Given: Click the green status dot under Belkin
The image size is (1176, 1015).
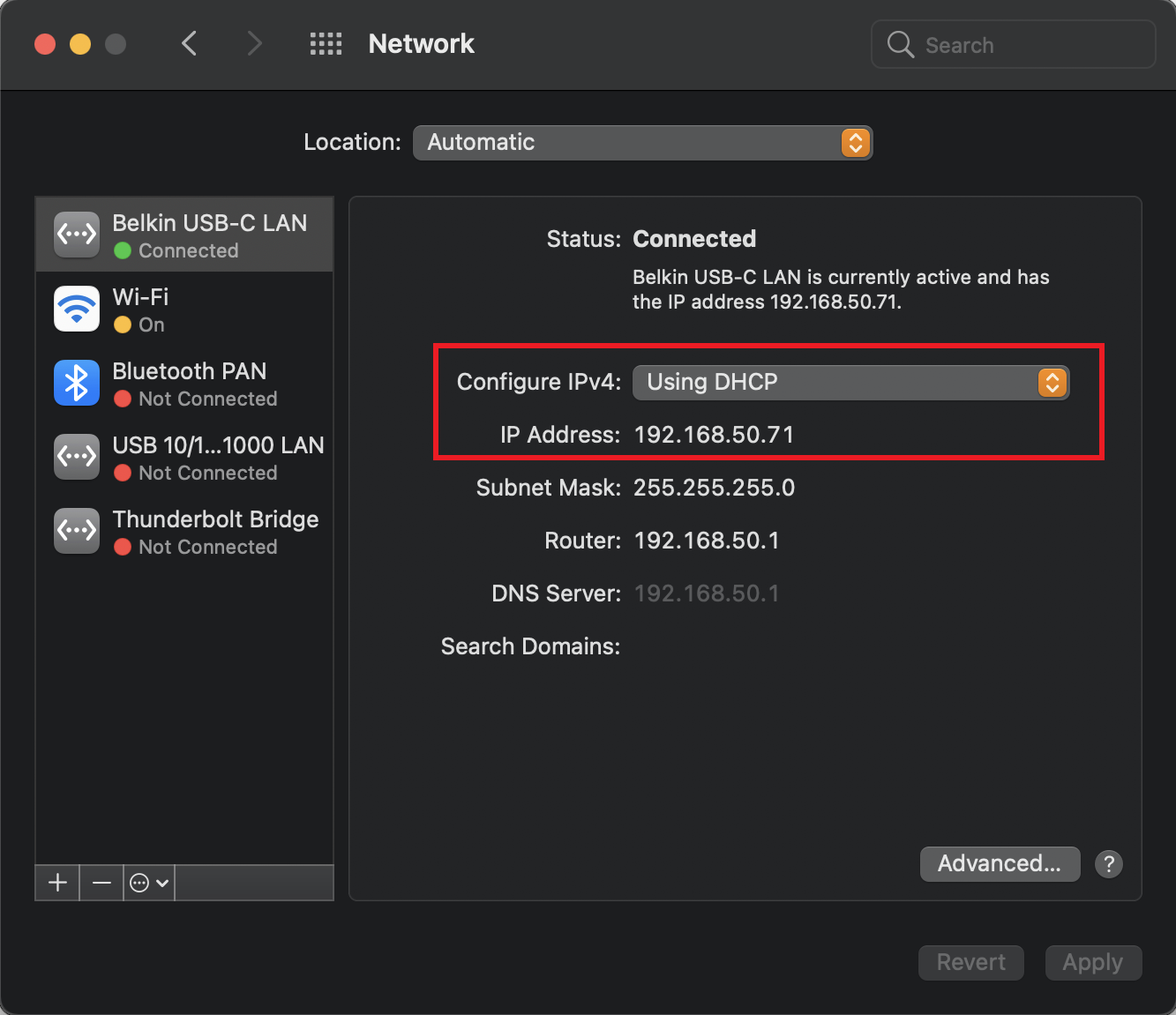Looking at the screenshot, I should coord(123,250).
